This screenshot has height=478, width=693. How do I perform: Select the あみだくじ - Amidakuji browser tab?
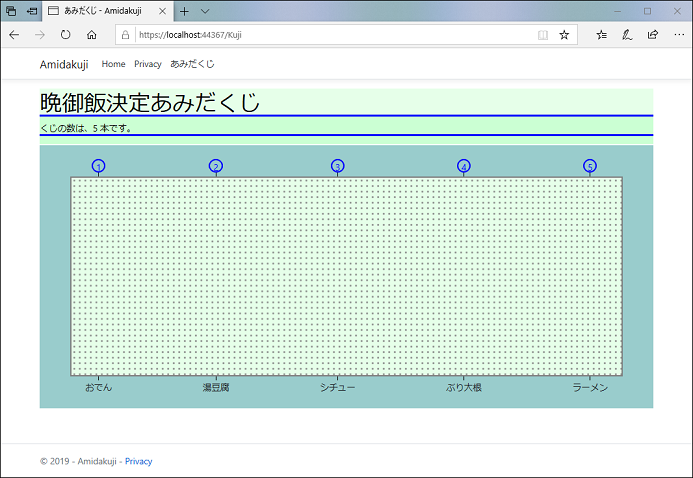[x=107, y=11]
